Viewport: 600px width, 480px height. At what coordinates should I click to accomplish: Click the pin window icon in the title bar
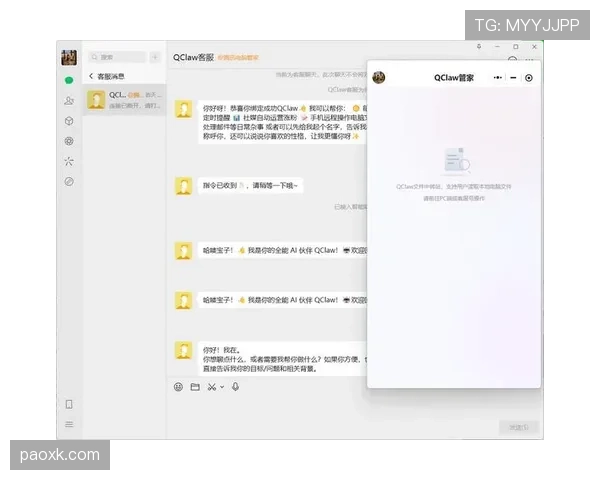(x=479, y=46)
